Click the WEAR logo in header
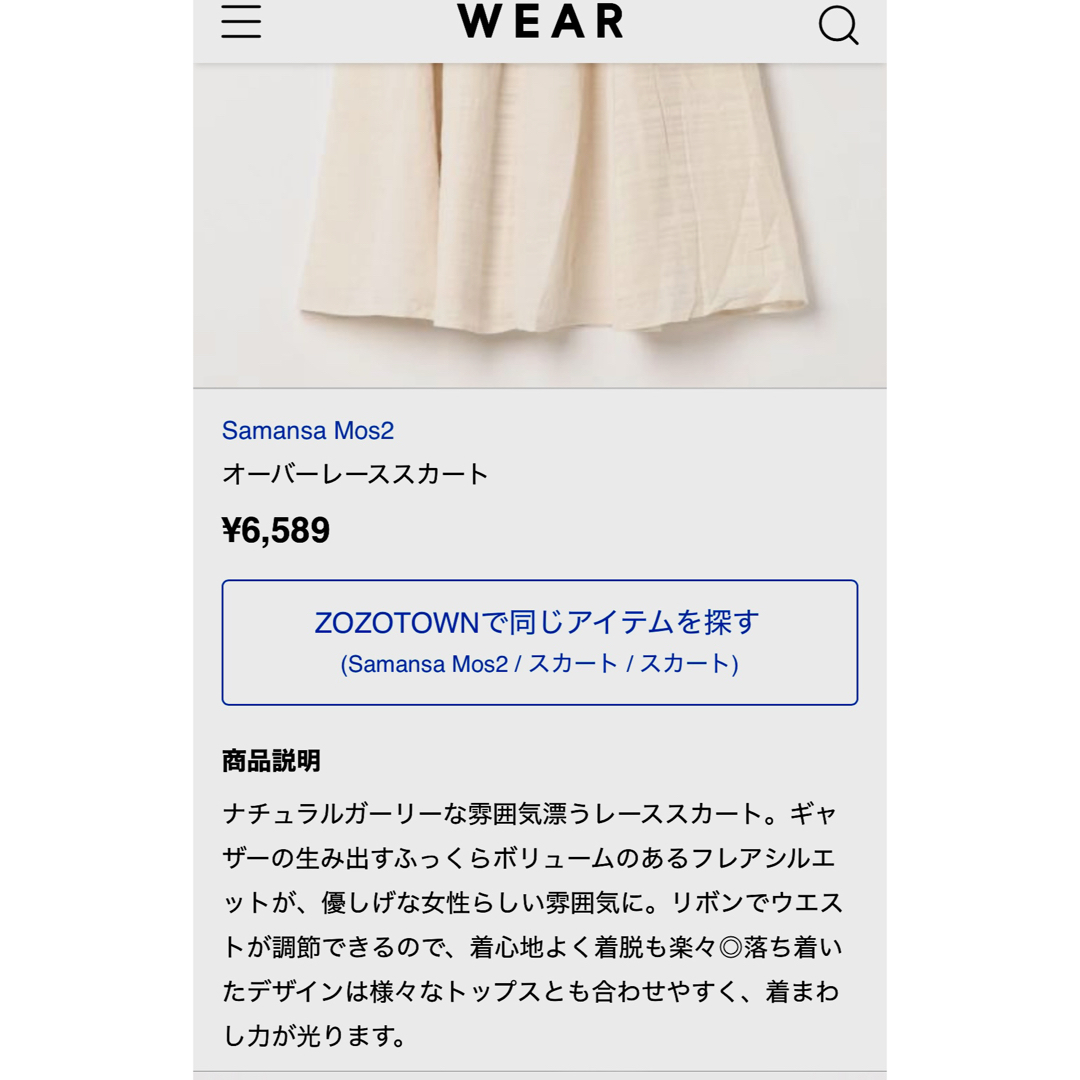 click(x=541, y=21)
